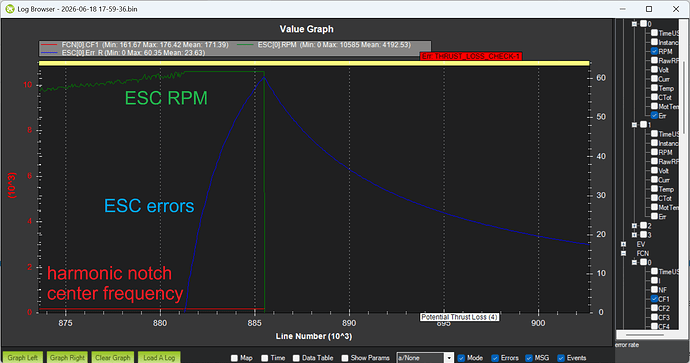Click the red THRUST_LOSS_CHECK error marker
Image resolution: width=690 pixels, height=363 pixels.
tap(471, 56)
